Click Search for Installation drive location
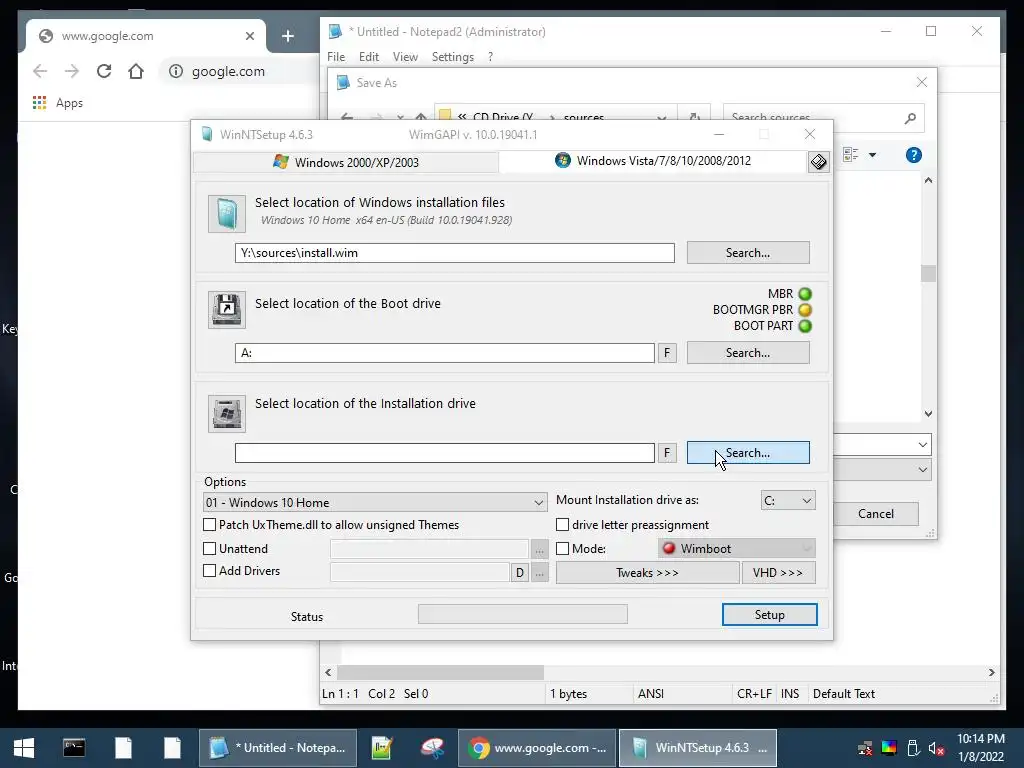Screen dimensions: 1024x768 click(x=748, y=453)
